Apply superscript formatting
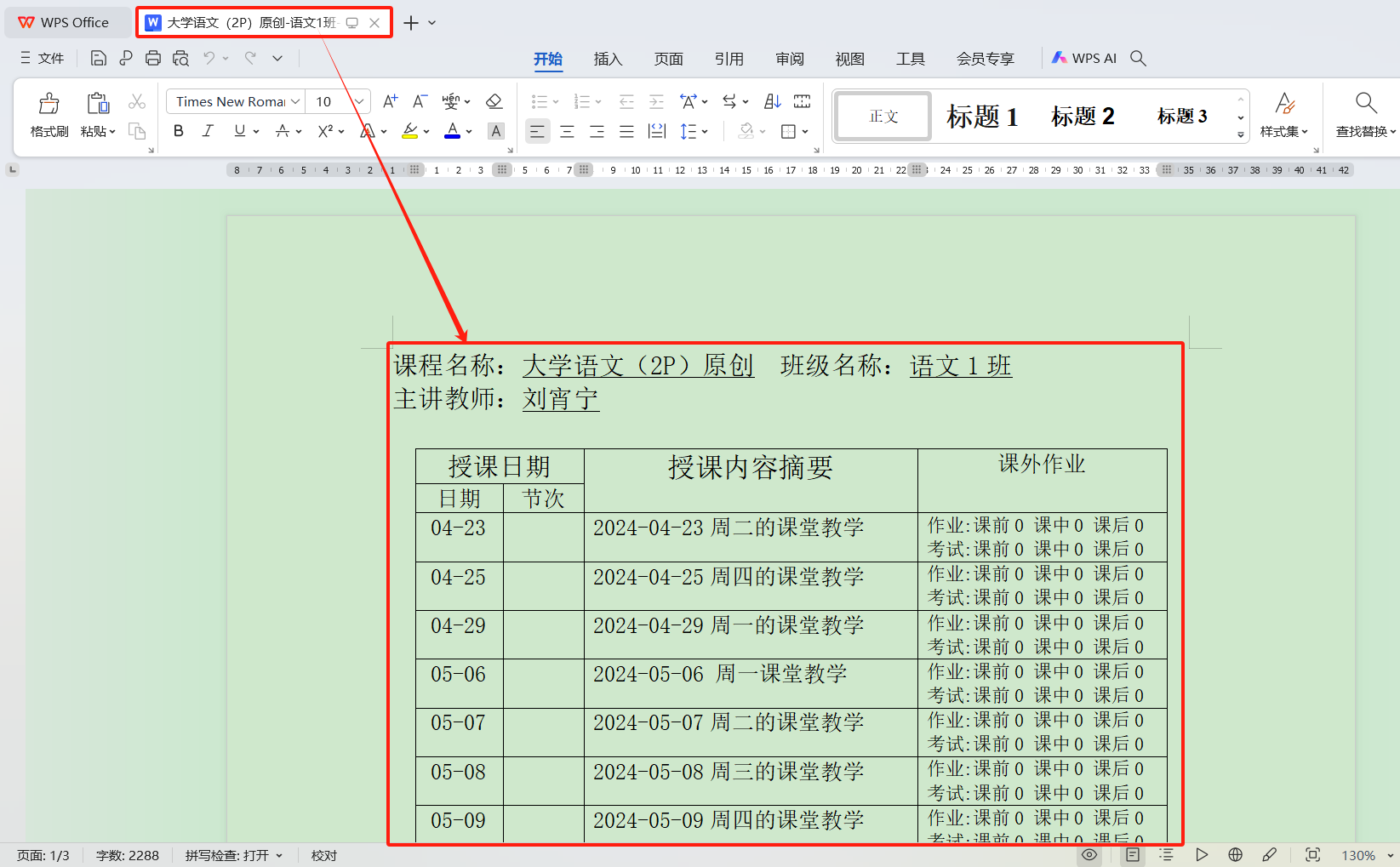The image size is (1400, 867). coord(324,131)
